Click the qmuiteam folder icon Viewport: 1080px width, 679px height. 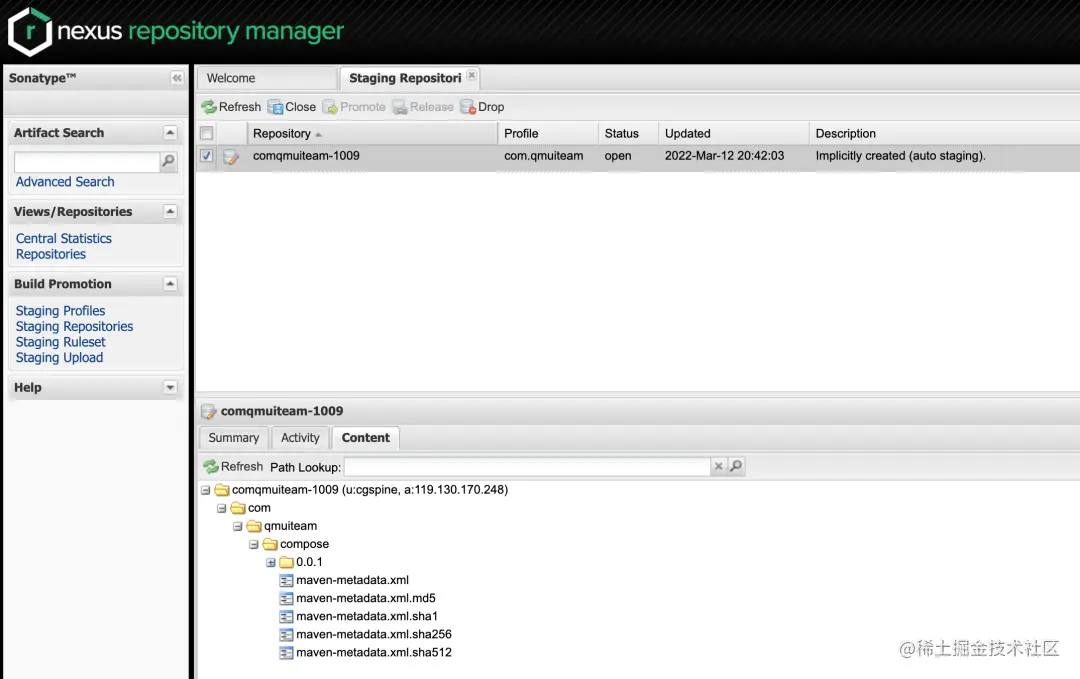tap(254, 525)
